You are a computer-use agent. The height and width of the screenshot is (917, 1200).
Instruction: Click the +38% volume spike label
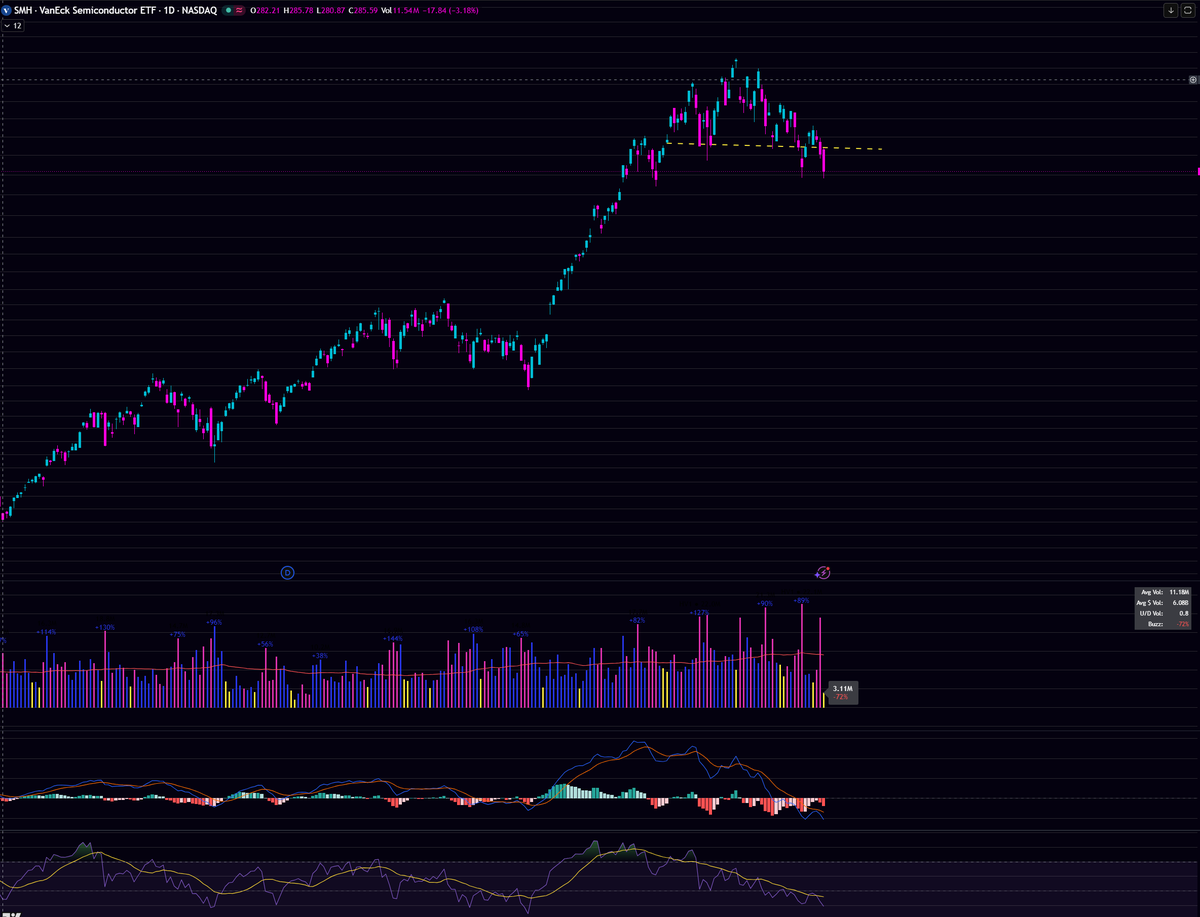320,656
